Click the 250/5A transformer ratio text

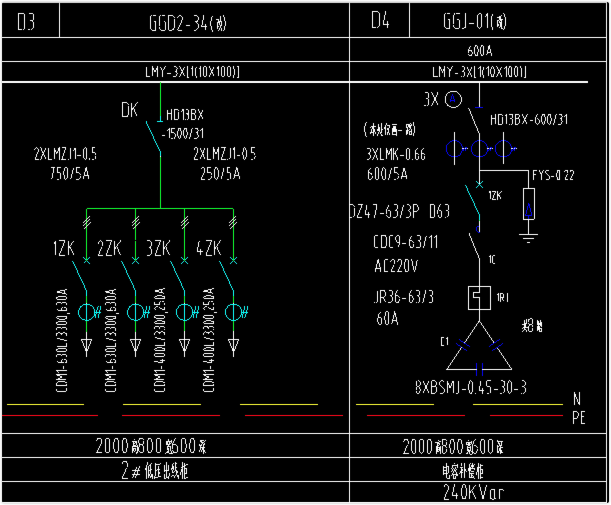(220, 173)
